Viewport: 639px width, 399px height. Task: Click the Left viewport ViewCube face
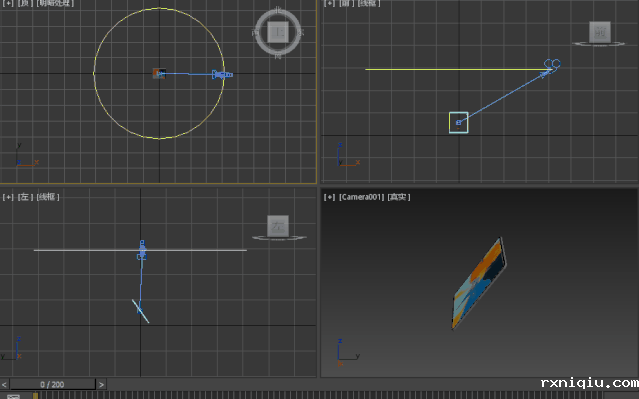(x=278, y=226)
